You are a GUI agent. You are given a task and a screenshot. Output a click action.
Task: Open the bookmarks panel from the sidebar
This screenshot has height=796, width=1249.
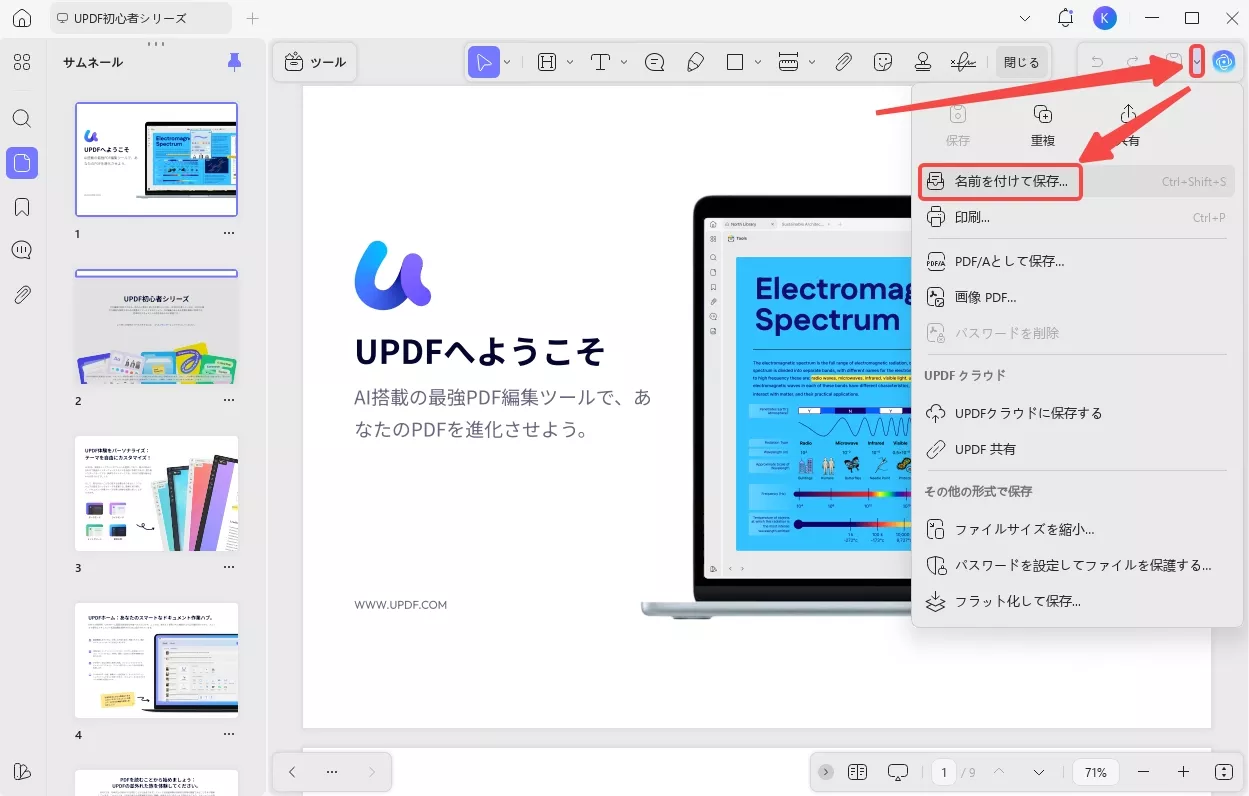22,207
